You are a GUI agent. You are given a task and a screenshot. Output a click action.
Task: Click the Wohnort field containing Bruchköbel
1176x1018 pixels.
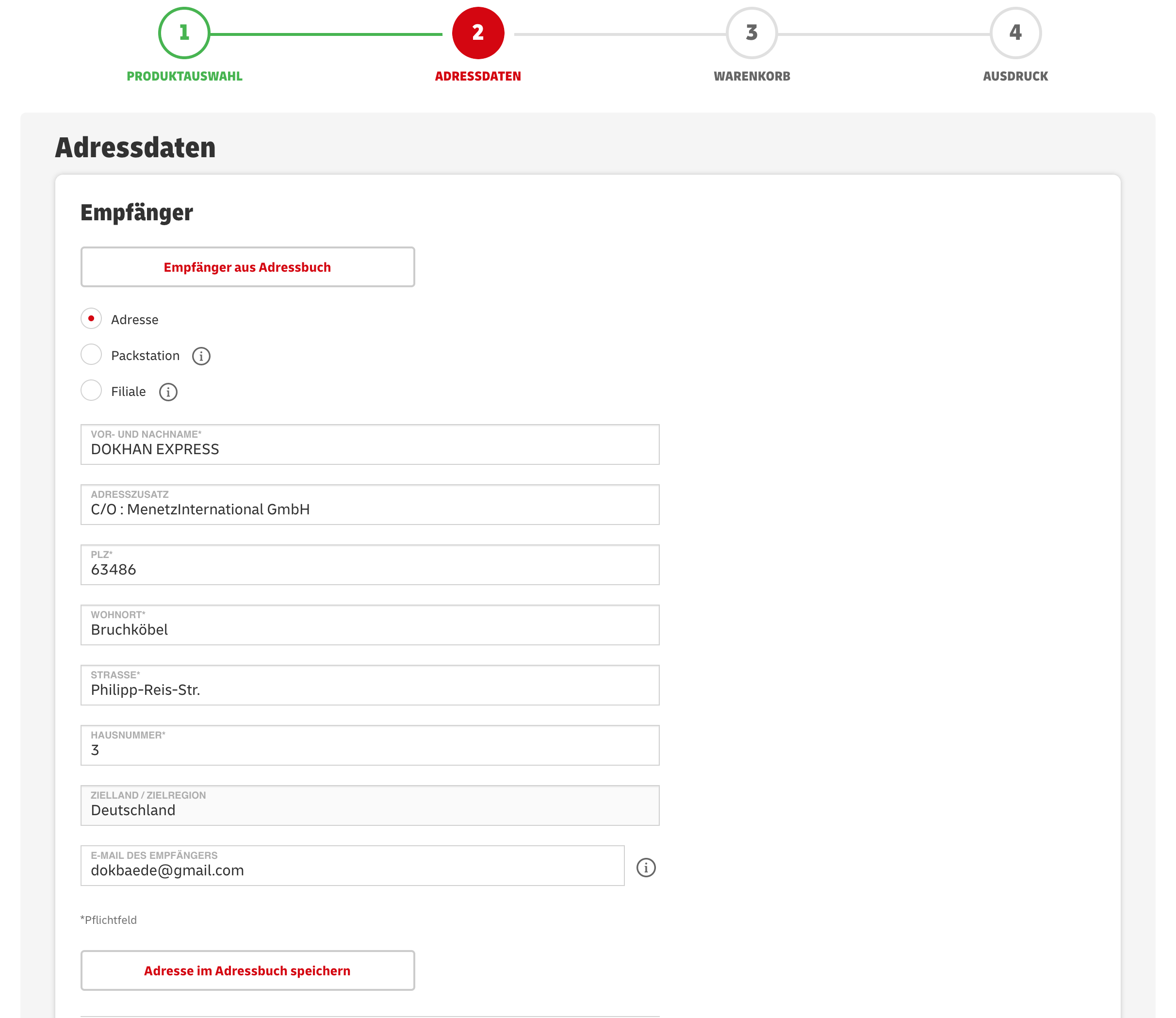pyautogui.click(x=370, y=625)
